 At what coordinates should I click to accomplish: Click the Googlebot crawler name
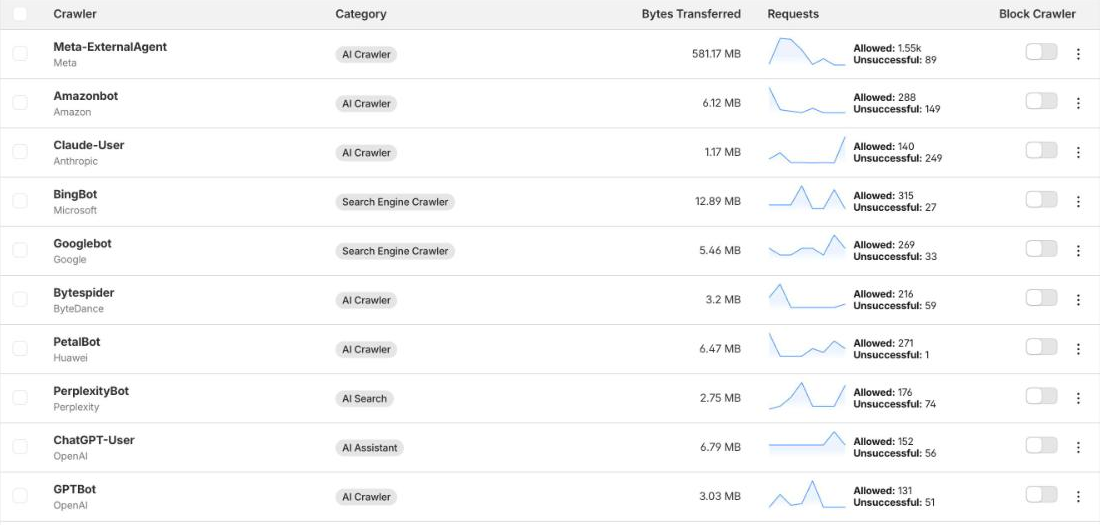tap(82, 244)
